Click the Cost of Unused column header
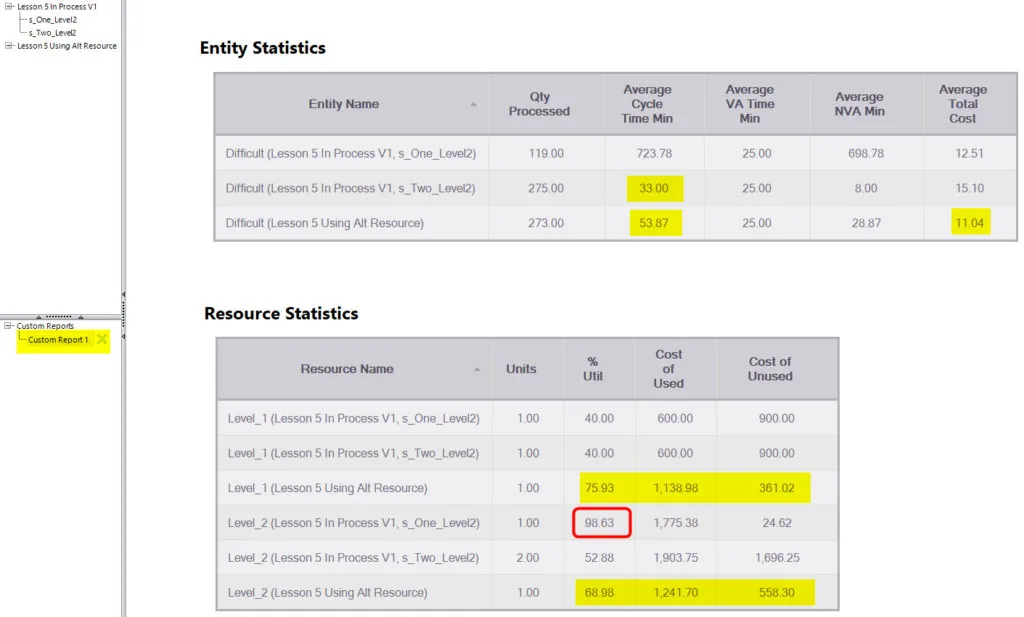The image size is (1024, 617). (x=770, y=369)
